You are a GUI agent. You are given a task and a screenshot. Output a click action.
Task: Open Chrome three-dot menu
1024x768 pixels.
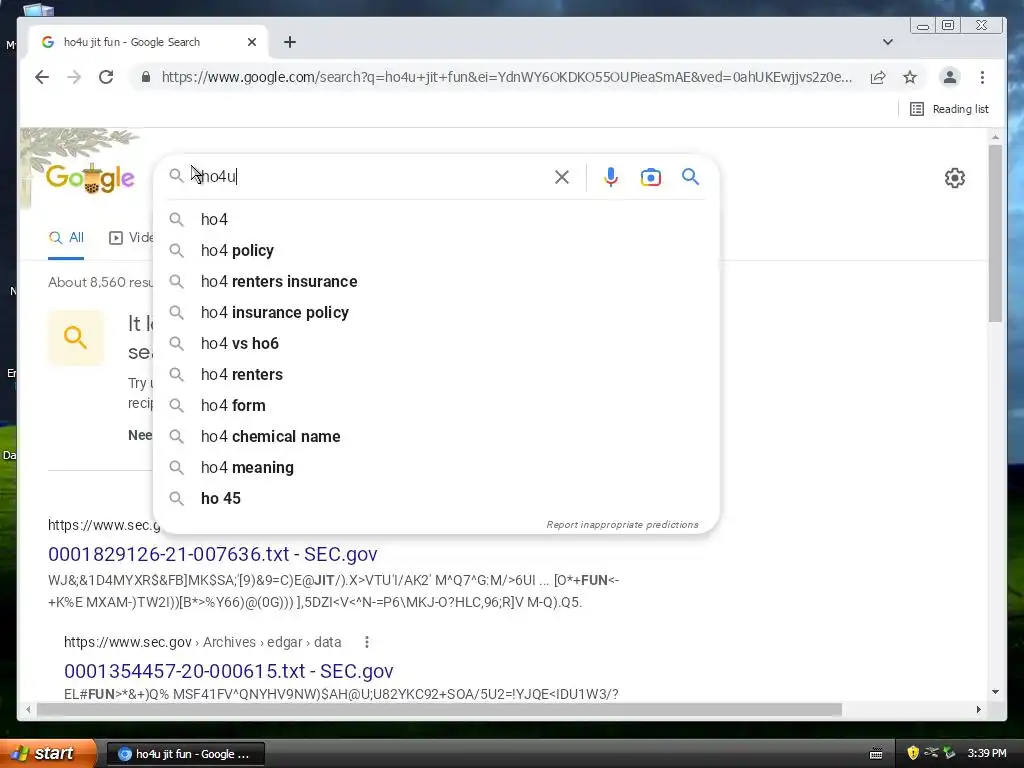point(982,77)
